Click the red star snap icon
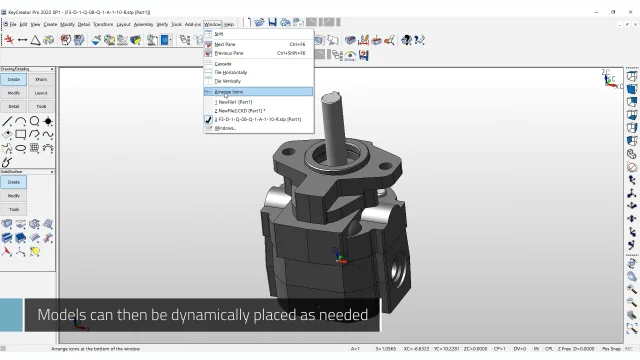This screenshot has height=360, width=640. [9, 40]
